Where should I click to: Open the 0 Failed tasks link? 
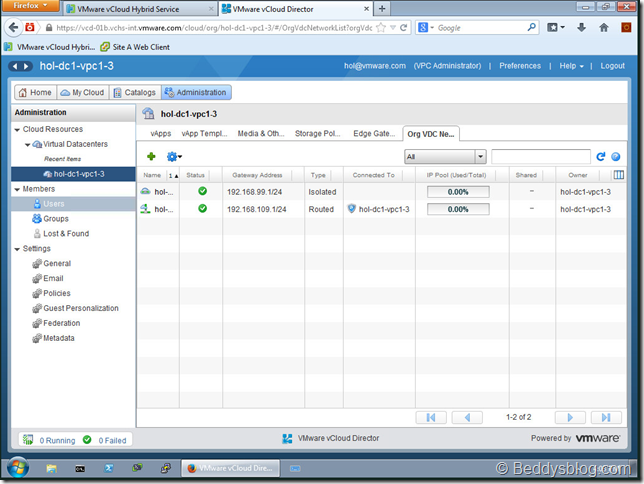112,440
